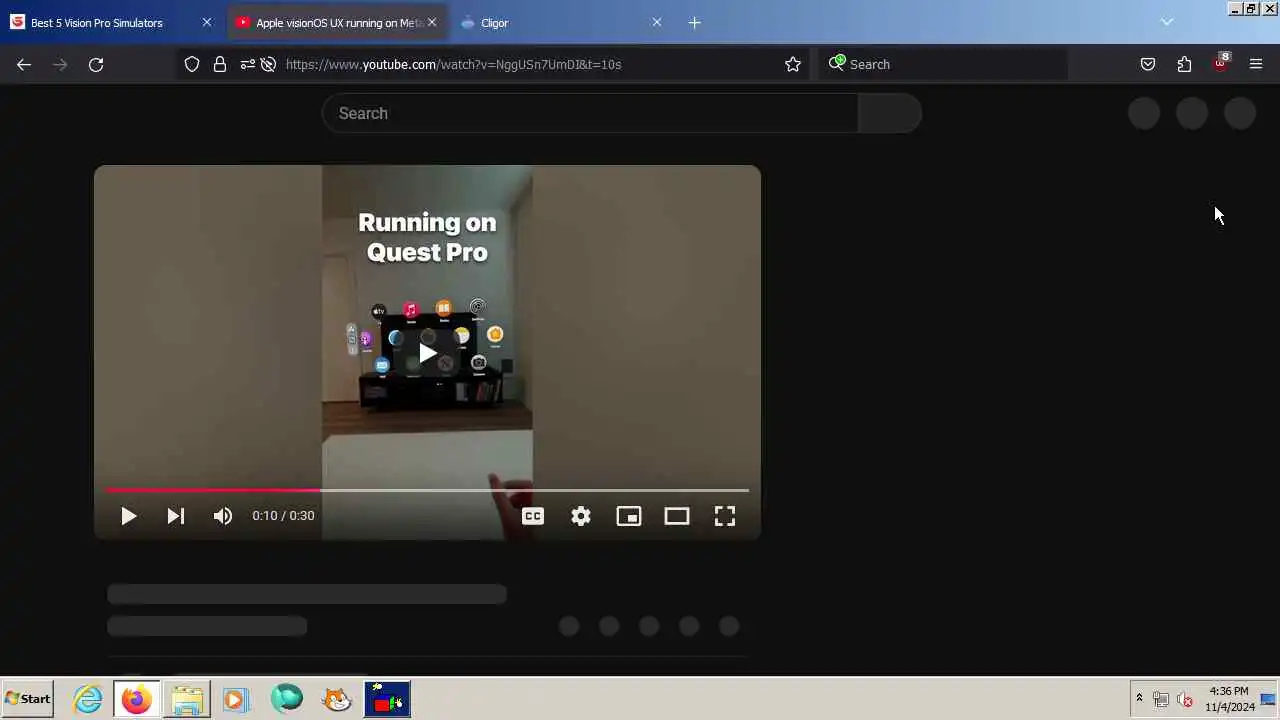Viewport: 1280px width, 720px height.
Task: Open the green globe taskbar app
Action: [287, 698]
